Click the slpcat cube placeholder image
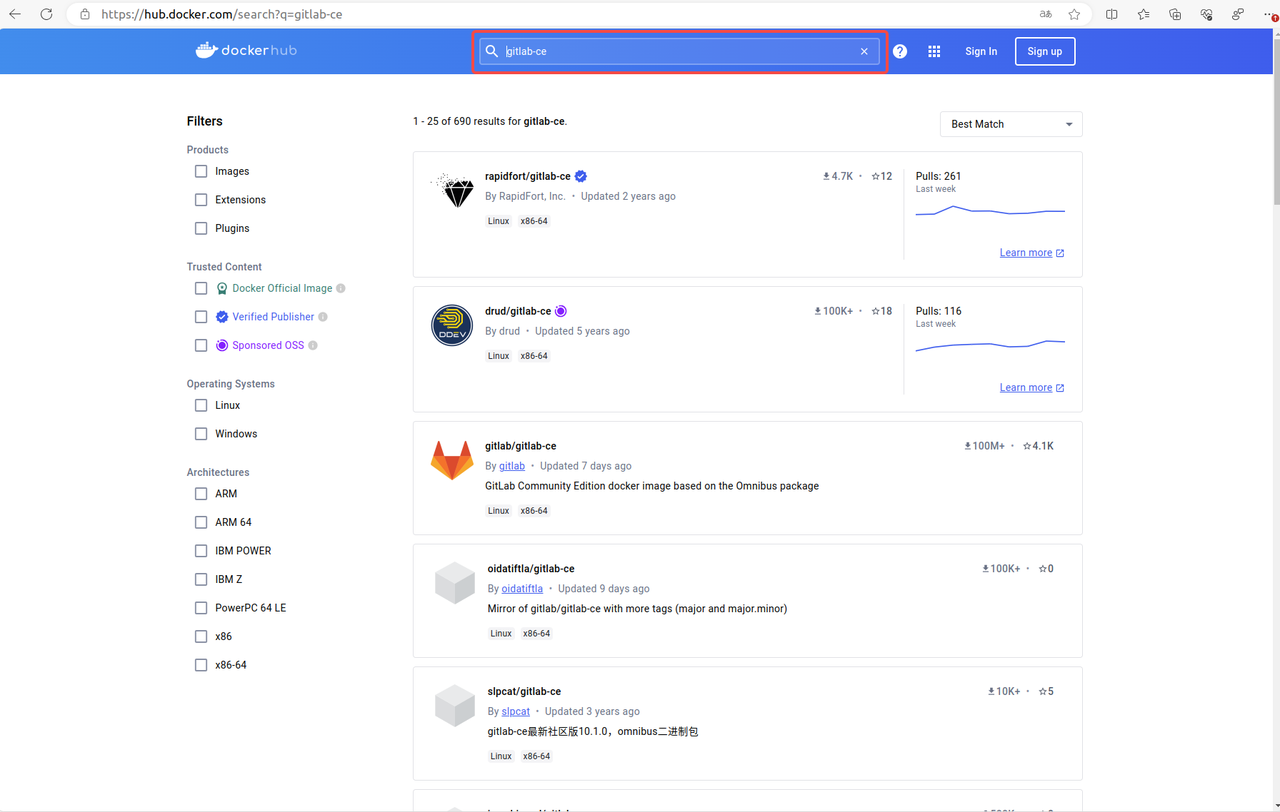Screen dimensions: 1280x812 pyautogui.click(x=454, y=706)
